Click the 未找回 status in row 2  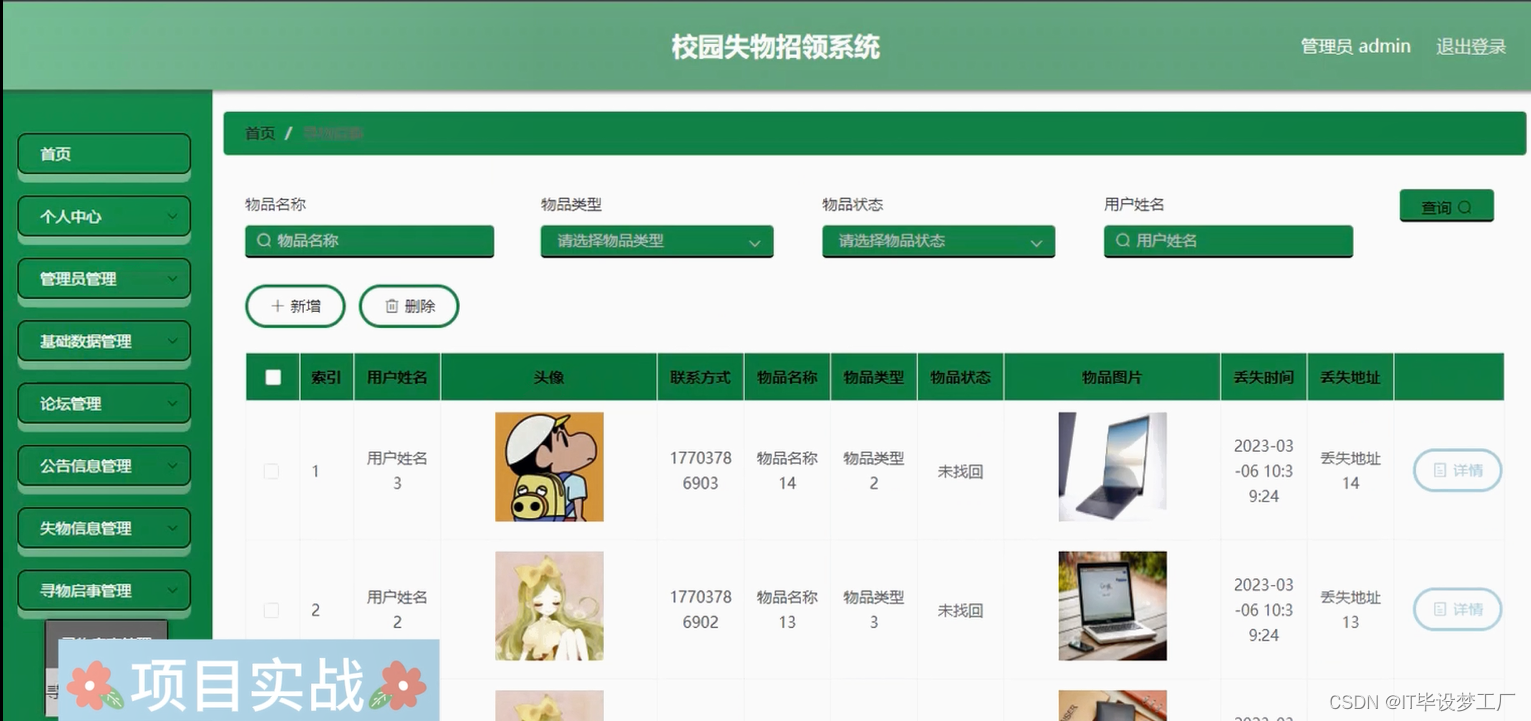(x=960, y=610)
